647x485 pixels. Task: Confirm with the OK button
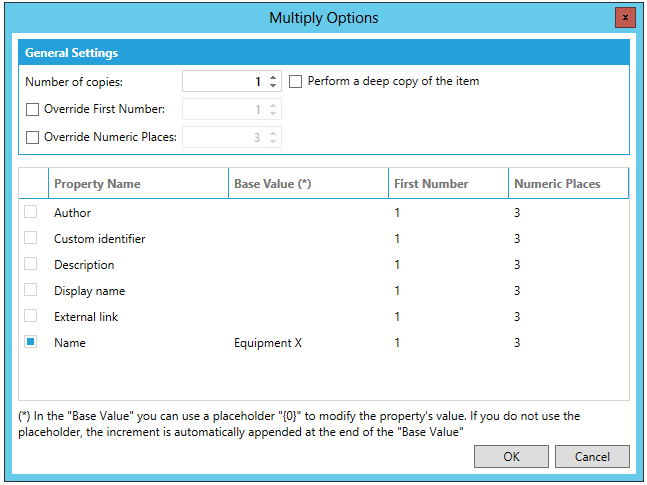pos(511,456)
